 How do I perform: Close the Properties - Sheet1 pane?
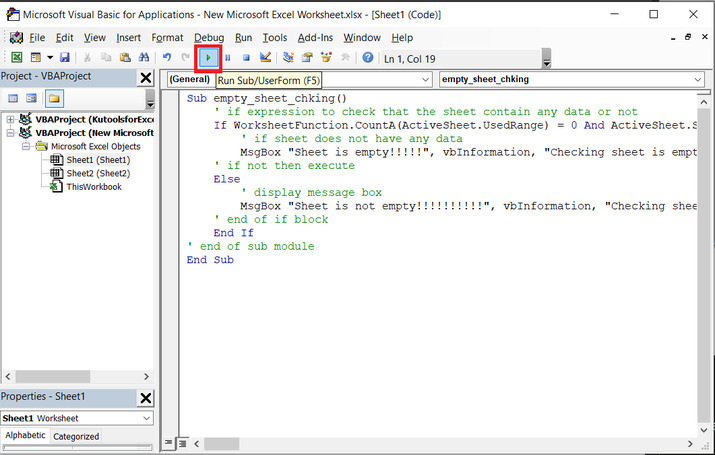click(x=146, y=398)
